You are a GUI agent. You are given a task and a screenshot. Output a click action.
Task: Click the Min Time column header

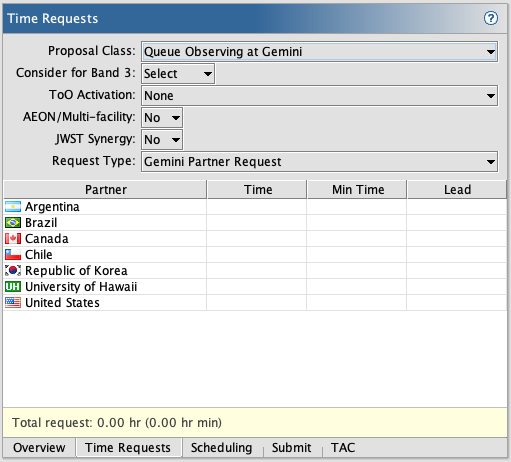pyautogui.click(x=357, y=190)
